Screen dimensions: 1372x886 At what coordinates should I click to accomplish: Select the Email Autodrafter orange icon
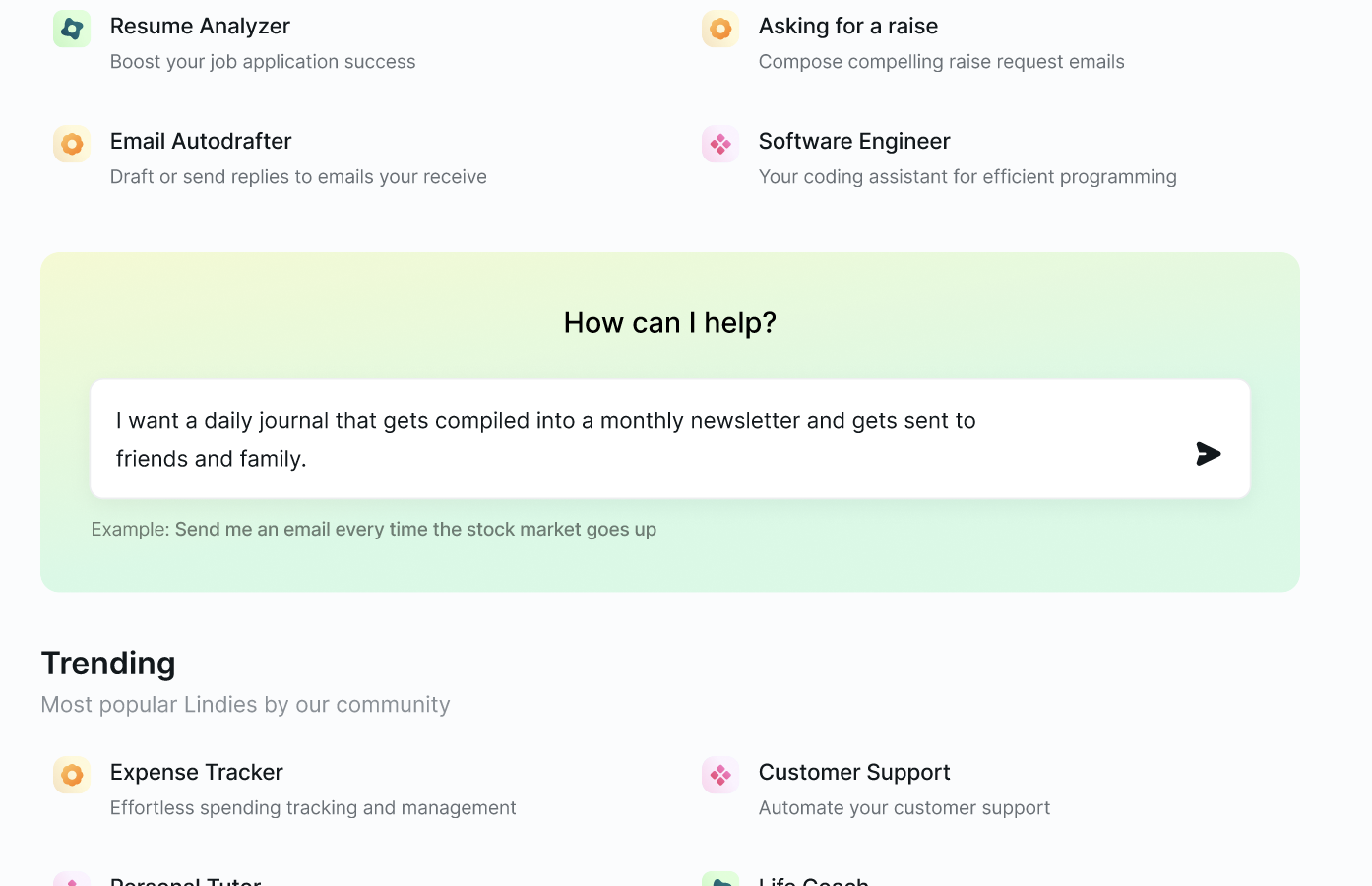(71, 144)
